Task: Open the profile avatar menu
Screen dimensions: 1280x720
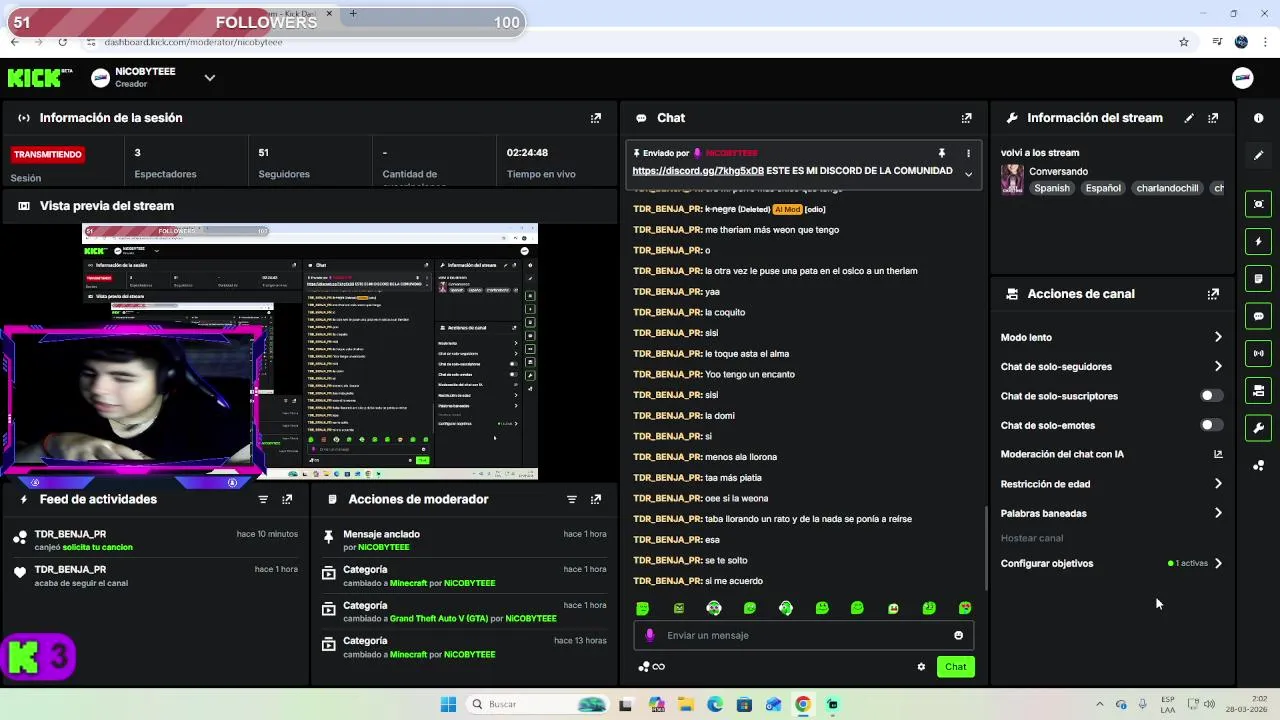Action: 1243,78
